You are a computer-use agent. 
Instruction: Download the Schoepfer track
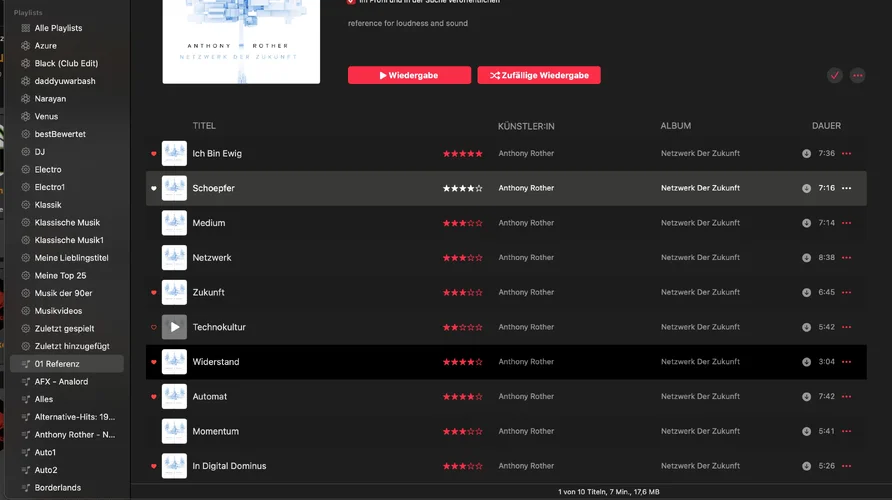tap(806, 188)
